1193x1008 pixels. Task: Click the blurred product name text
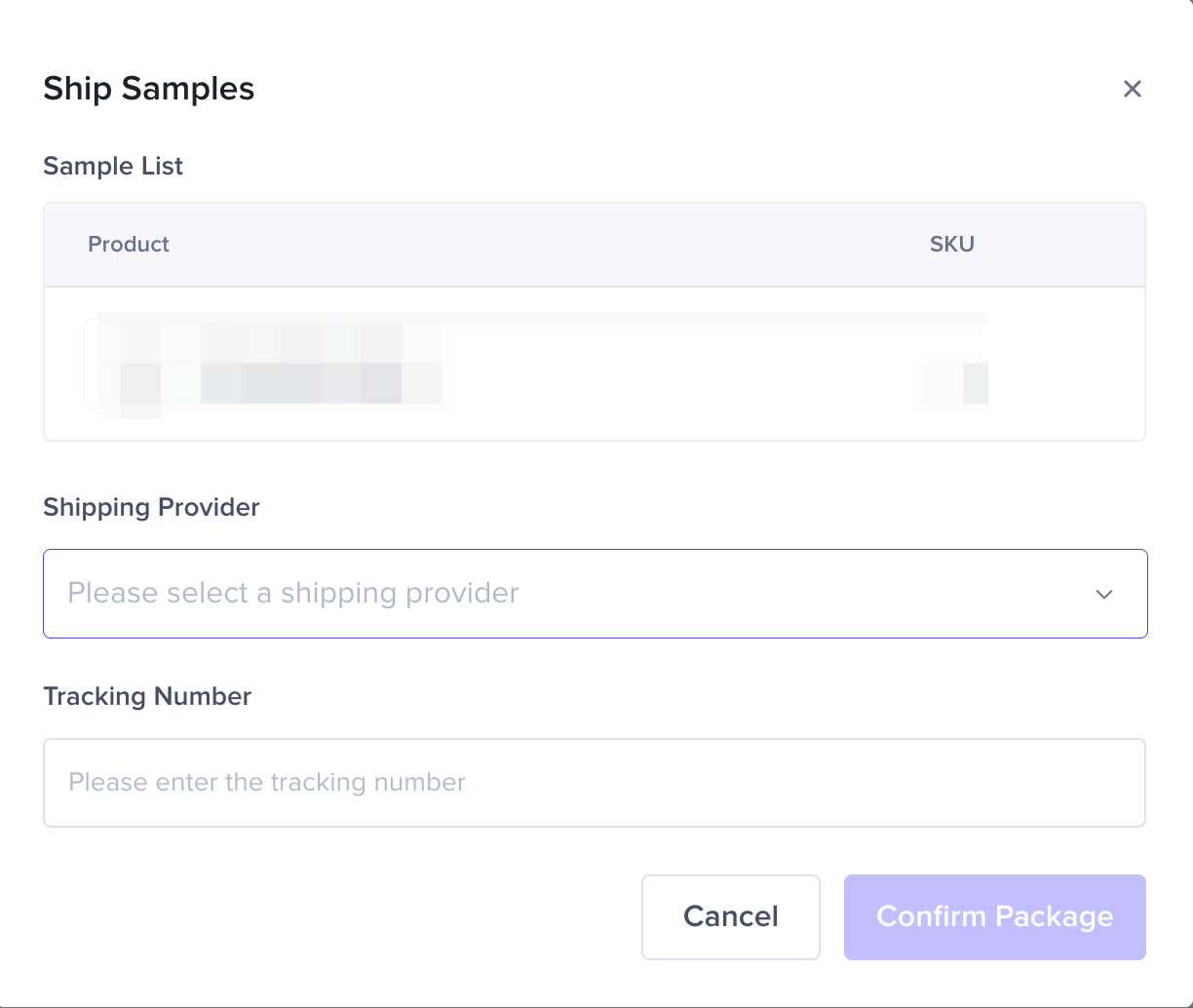pos(292,364)
